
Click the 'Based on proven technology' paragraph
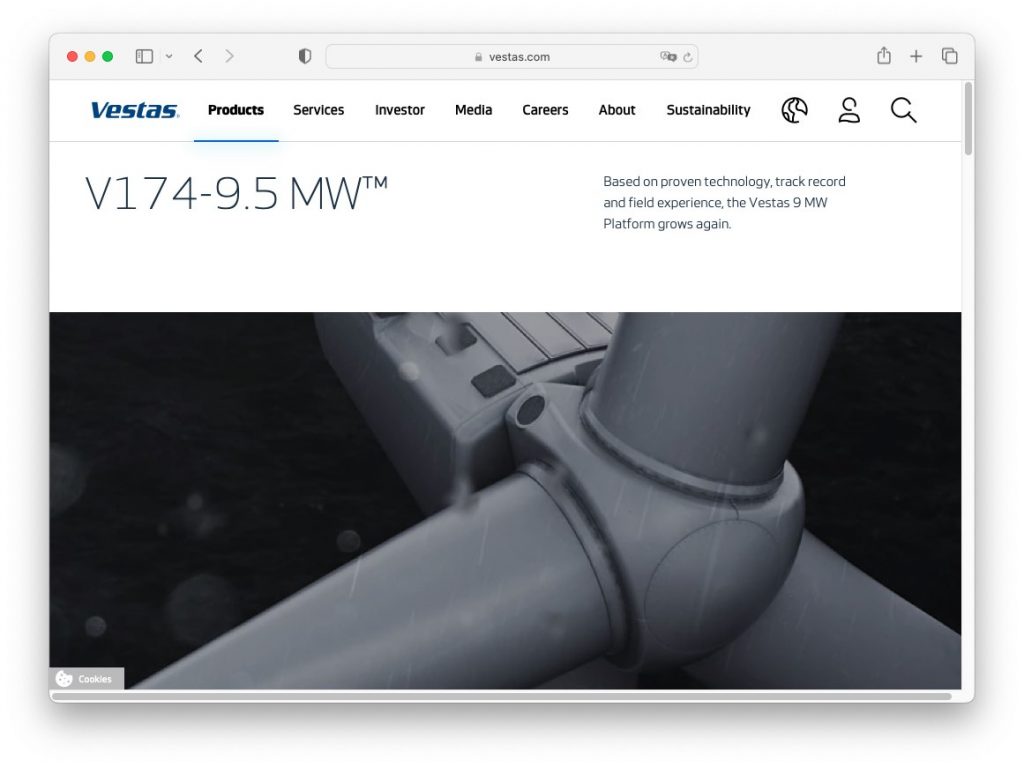(724, 202)
